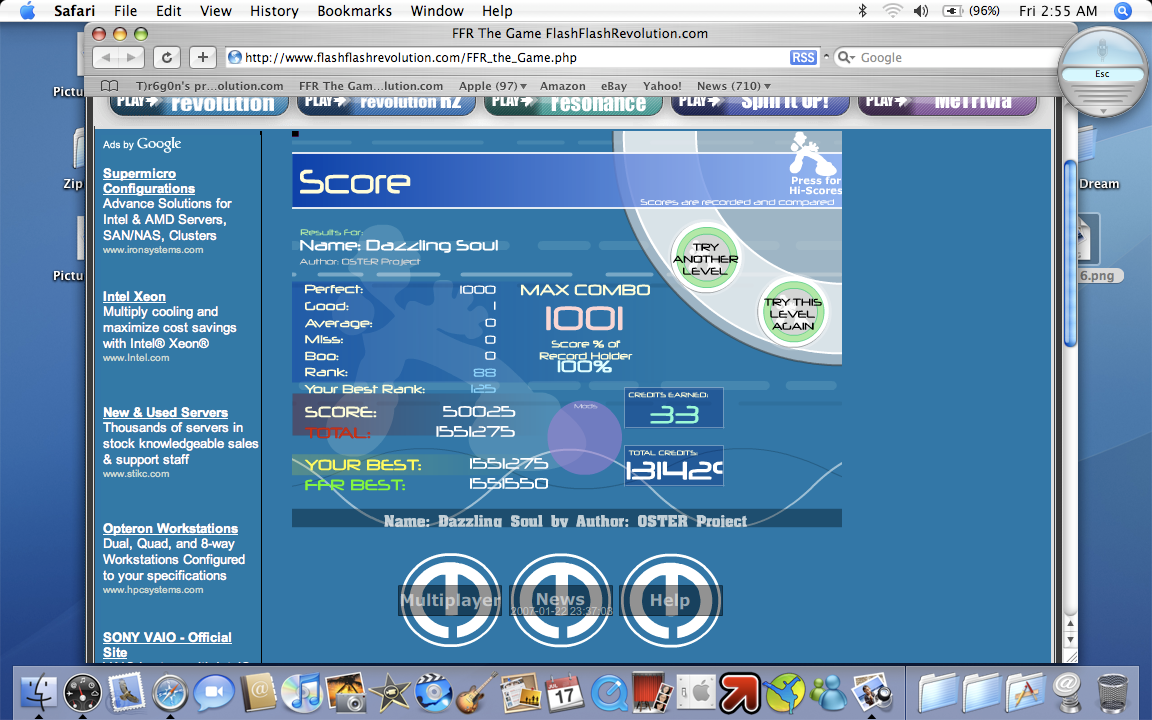This screenshot has width=1152, height=720.
Task: Open the bookmarks library book icon
Action: 110,86
